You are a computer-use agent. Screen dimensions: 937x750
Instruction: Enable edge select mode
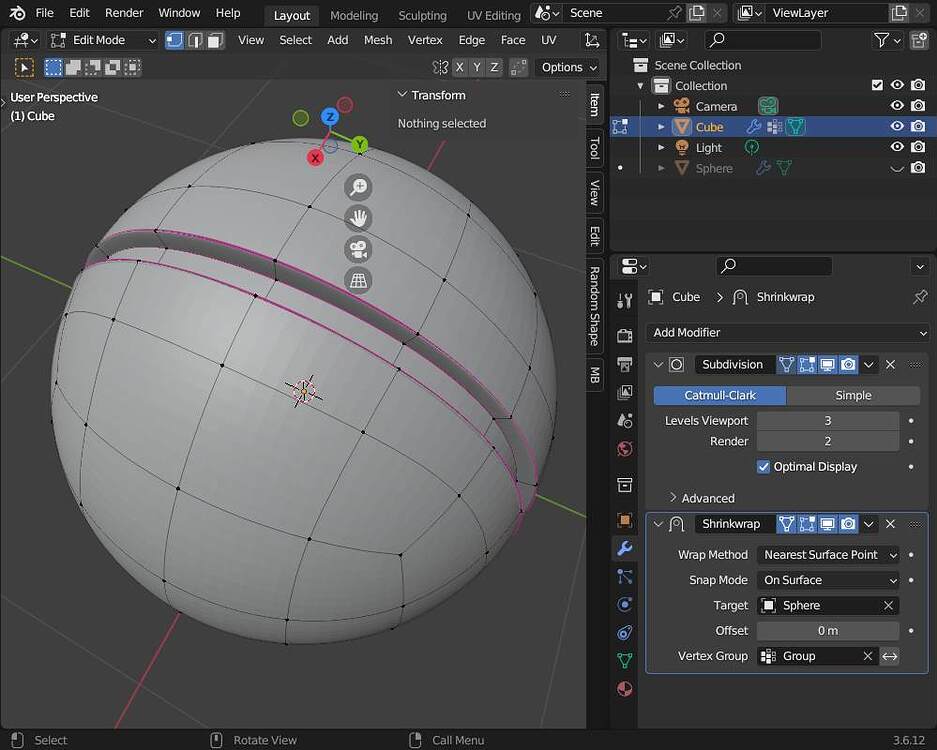coord(195,40)
